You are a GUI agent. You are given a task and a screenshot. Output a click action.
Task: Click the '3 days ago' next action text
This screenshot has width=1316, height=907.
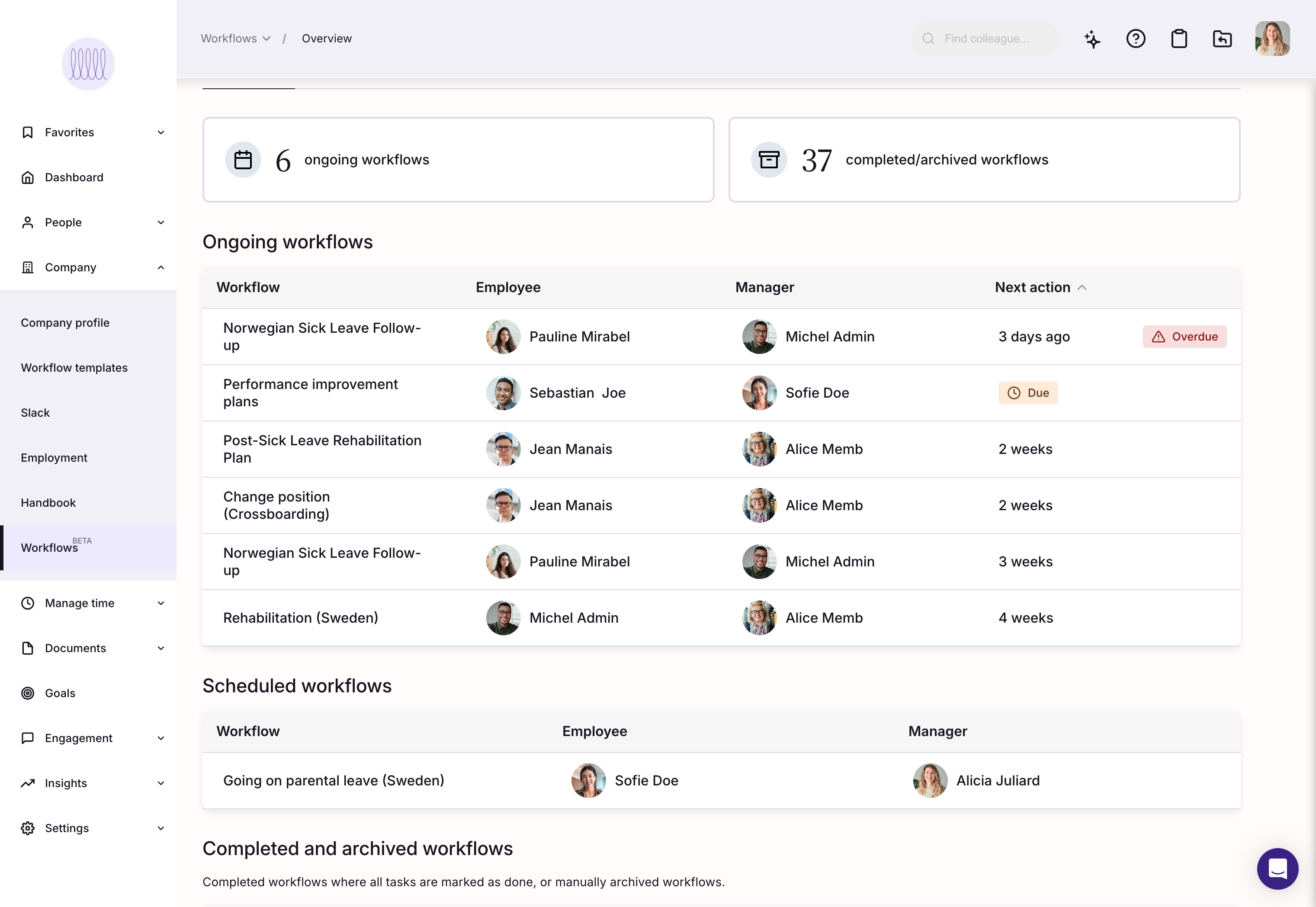pyautogui.click(x=1034, y=336)
